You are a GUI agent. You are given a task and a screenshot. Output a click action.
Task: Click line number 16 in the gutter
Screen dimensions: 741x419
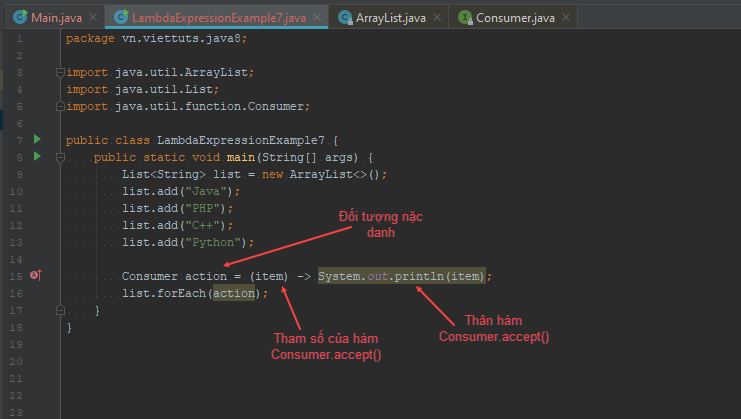coord(16,293)
